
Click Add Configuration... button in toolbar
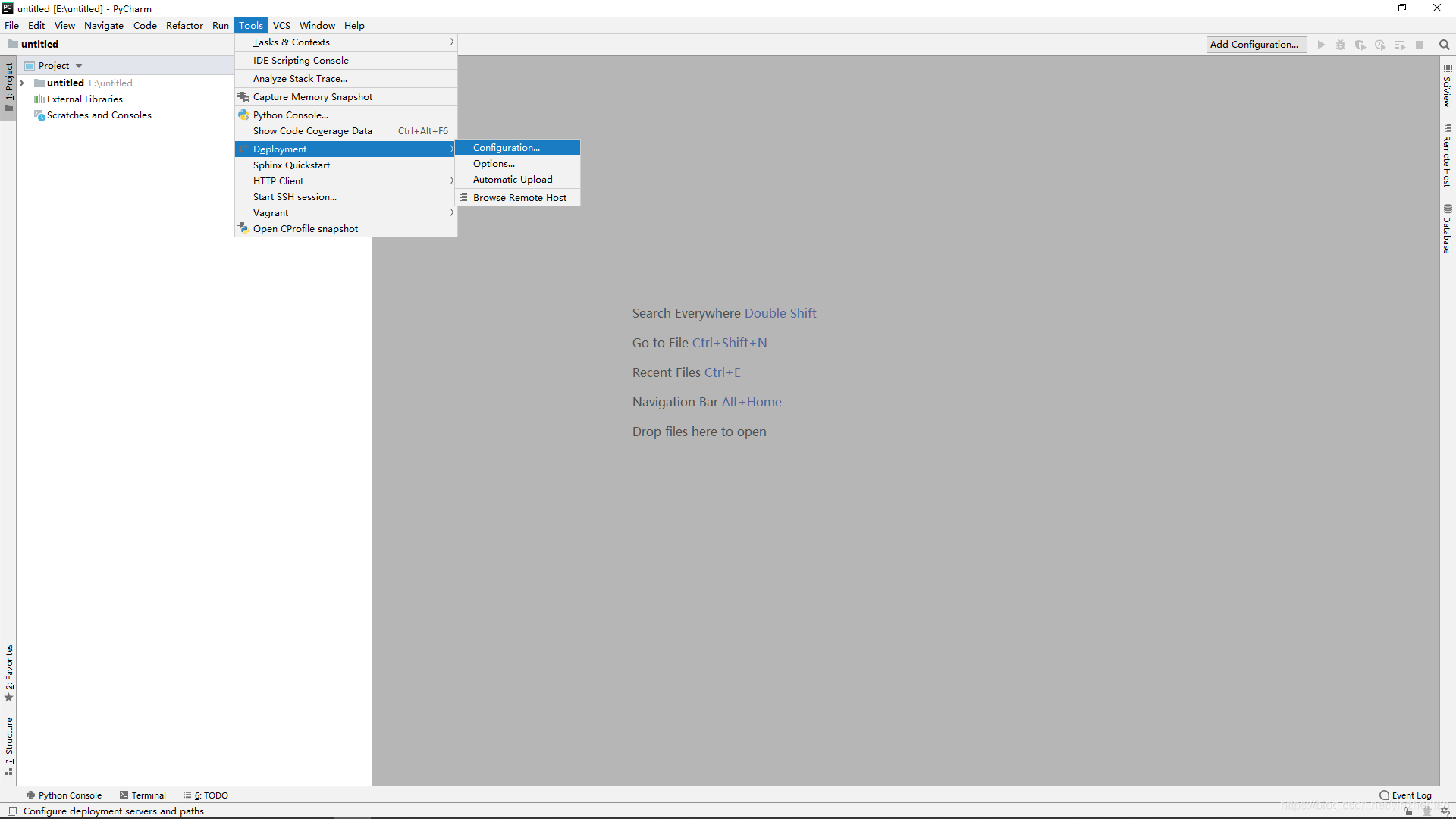click(x=1254, y=44)
